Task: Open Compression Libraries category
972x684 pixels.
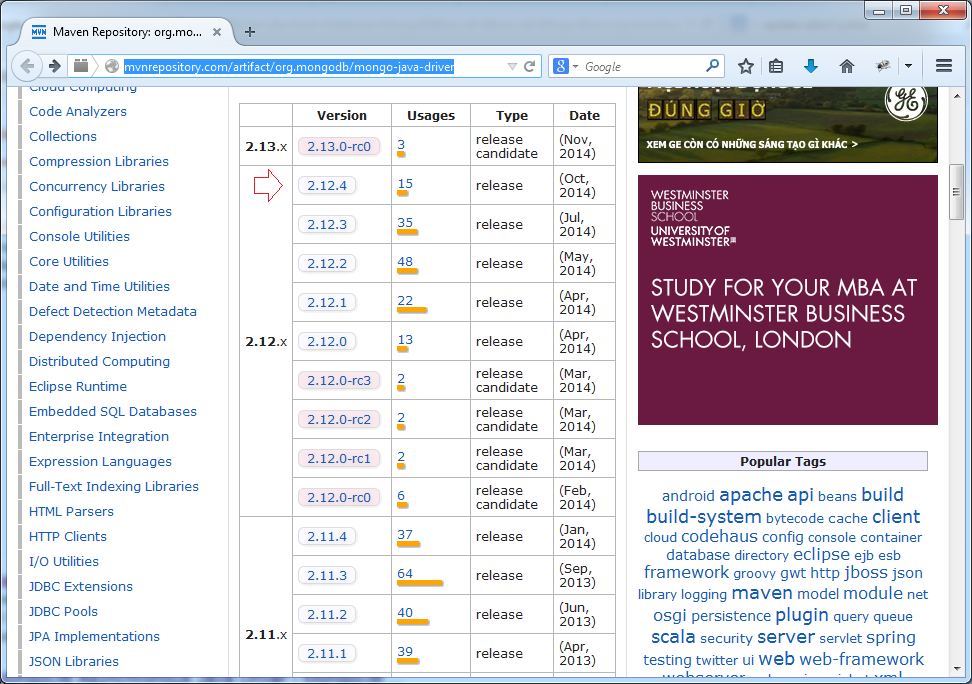Action: coord(99,161)
